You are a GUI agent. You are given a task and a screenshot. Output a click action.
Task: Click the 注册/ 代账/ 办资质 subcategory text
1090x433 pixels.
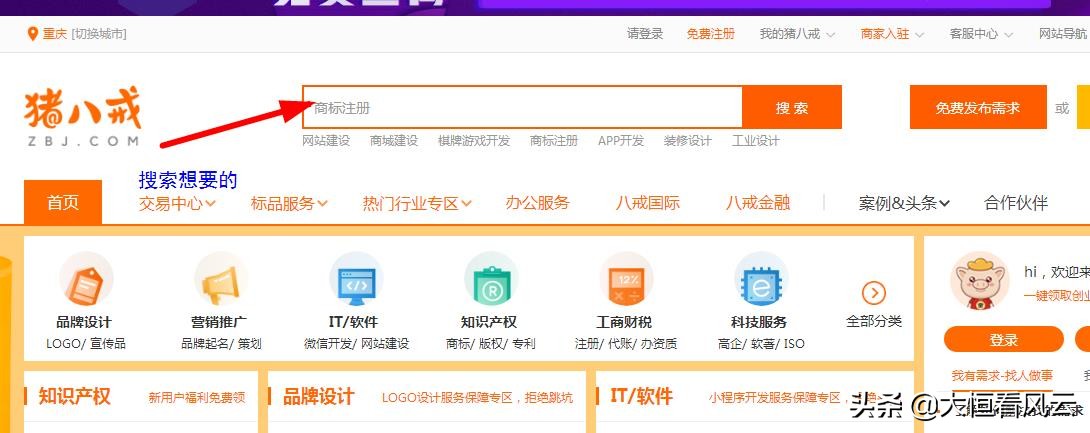(626, 343)
